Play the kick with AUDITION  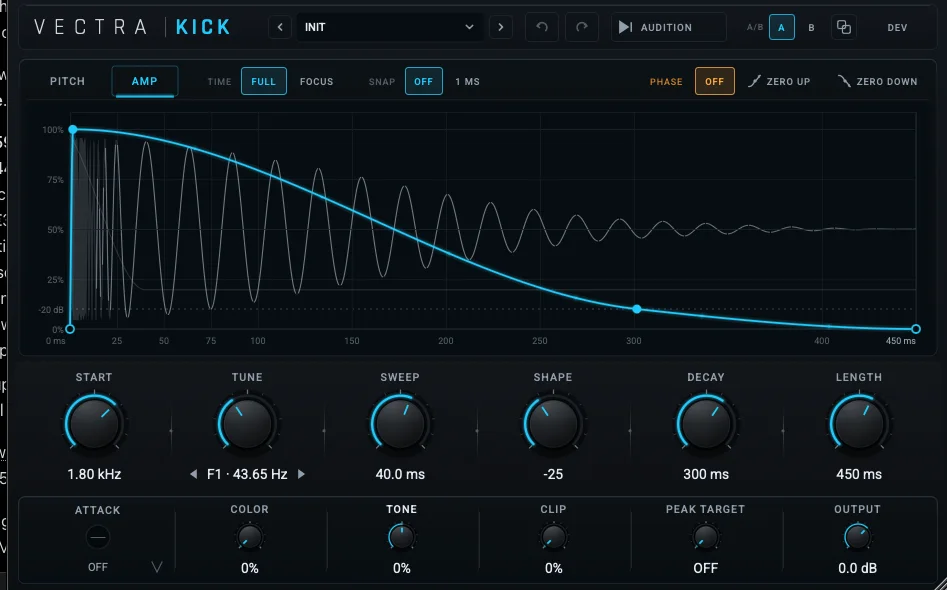tap(669, 27)
